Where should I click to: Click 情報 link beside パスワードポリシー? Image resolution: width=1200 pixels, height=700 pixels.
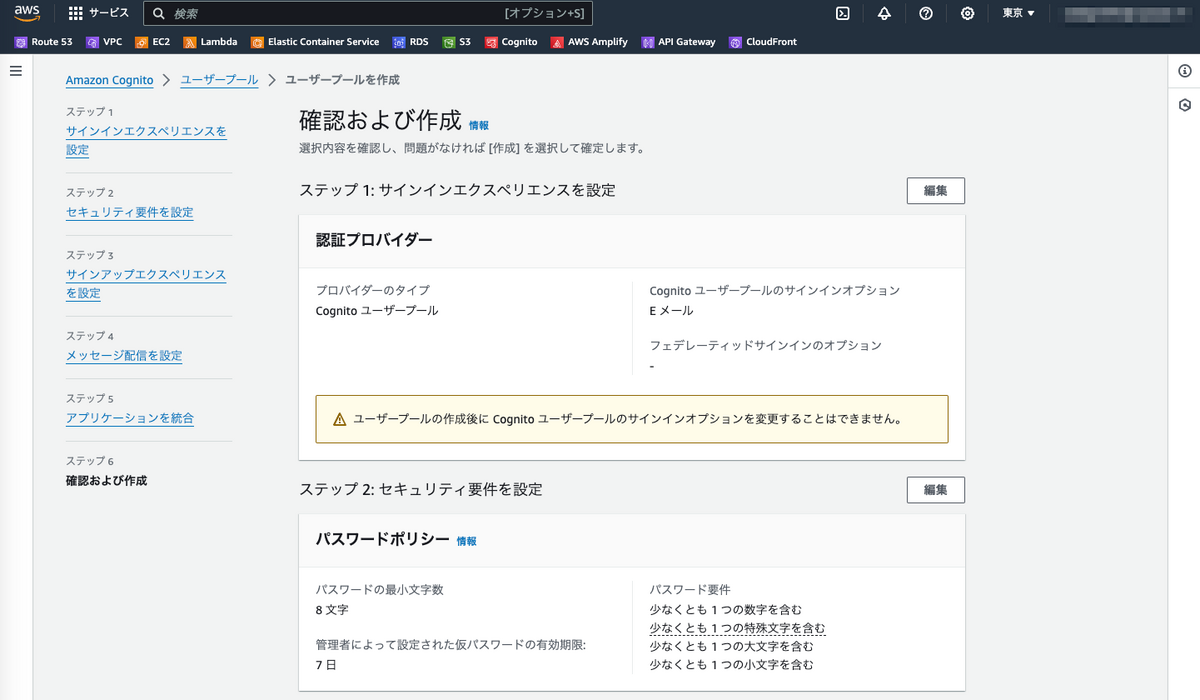click(x=467, y=541)
